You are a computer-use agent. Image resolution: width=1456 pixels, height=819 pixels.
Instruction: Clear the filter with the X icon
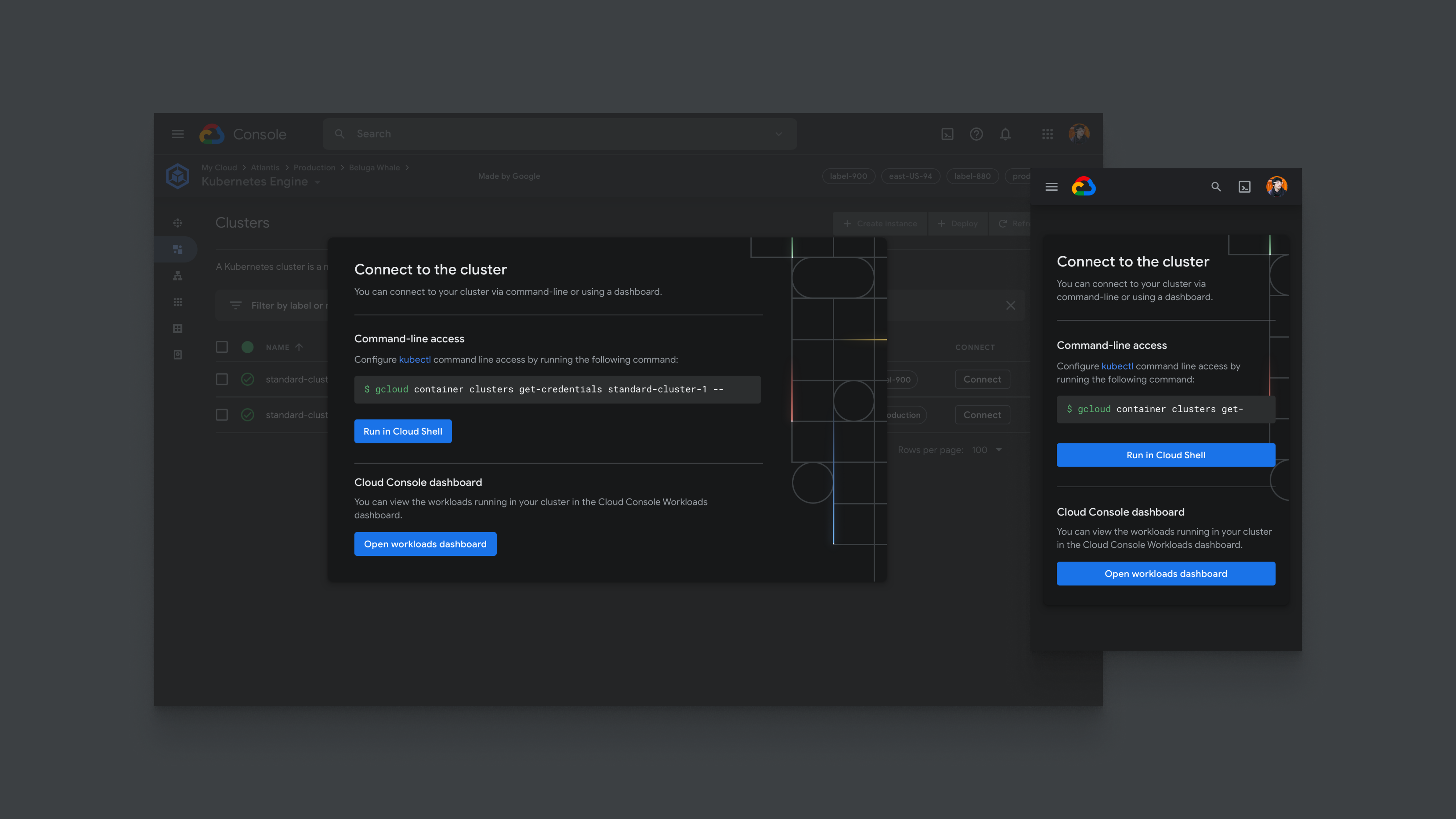point(1011,305)
